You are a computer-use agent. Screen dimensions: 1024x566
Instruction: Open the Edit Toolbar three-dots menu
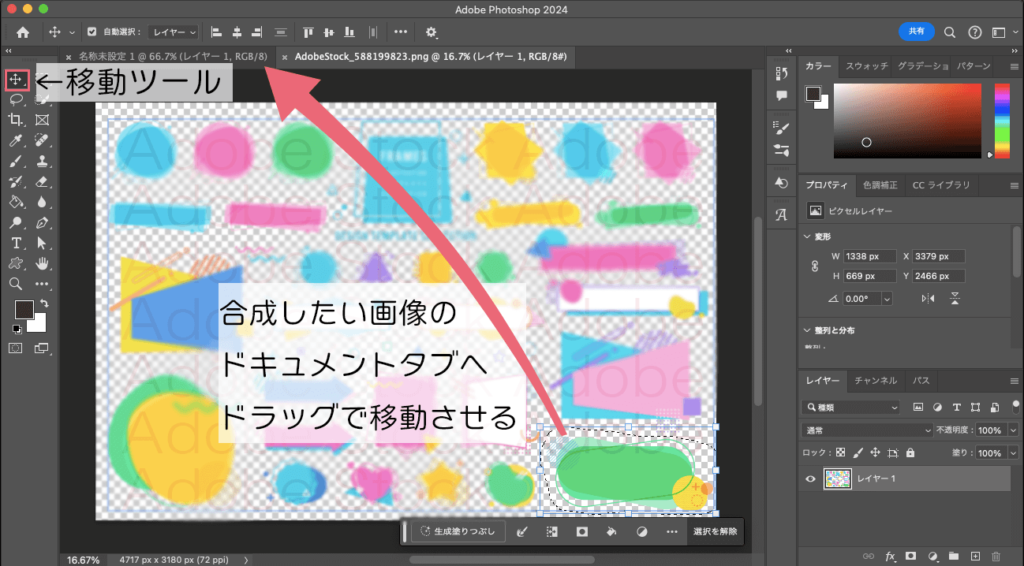(x=42, y=284)
